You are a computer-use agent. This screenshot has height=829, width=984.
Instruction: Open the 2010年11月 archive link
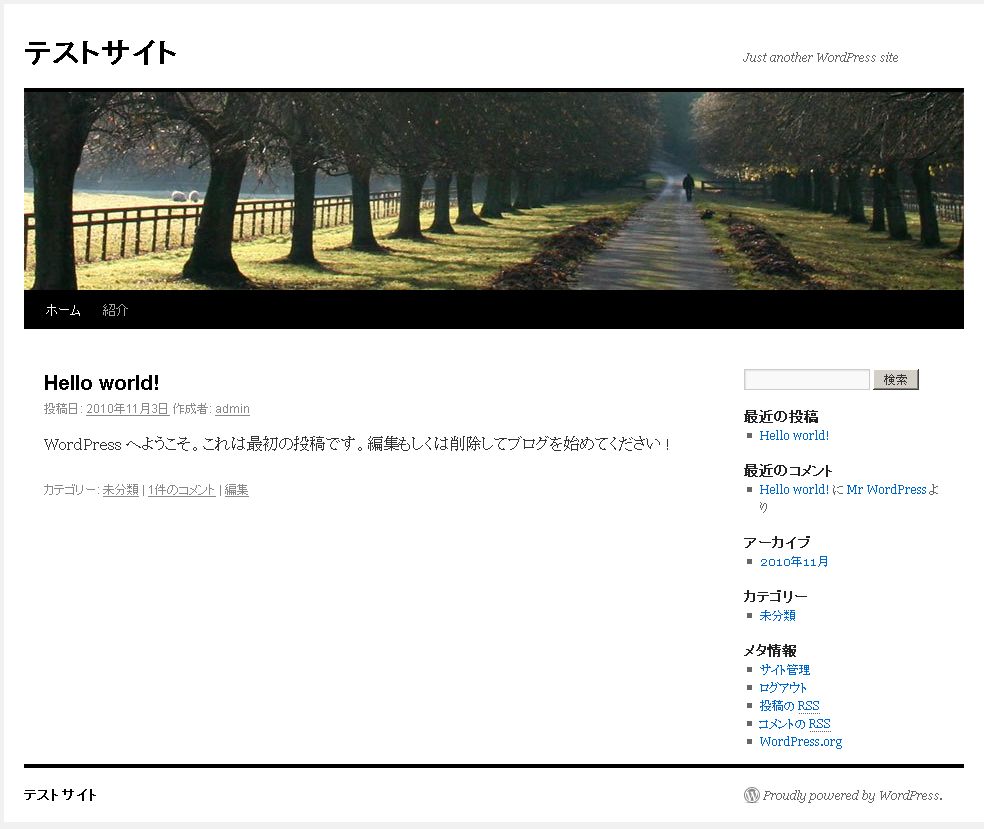click(x=794, y=562)
